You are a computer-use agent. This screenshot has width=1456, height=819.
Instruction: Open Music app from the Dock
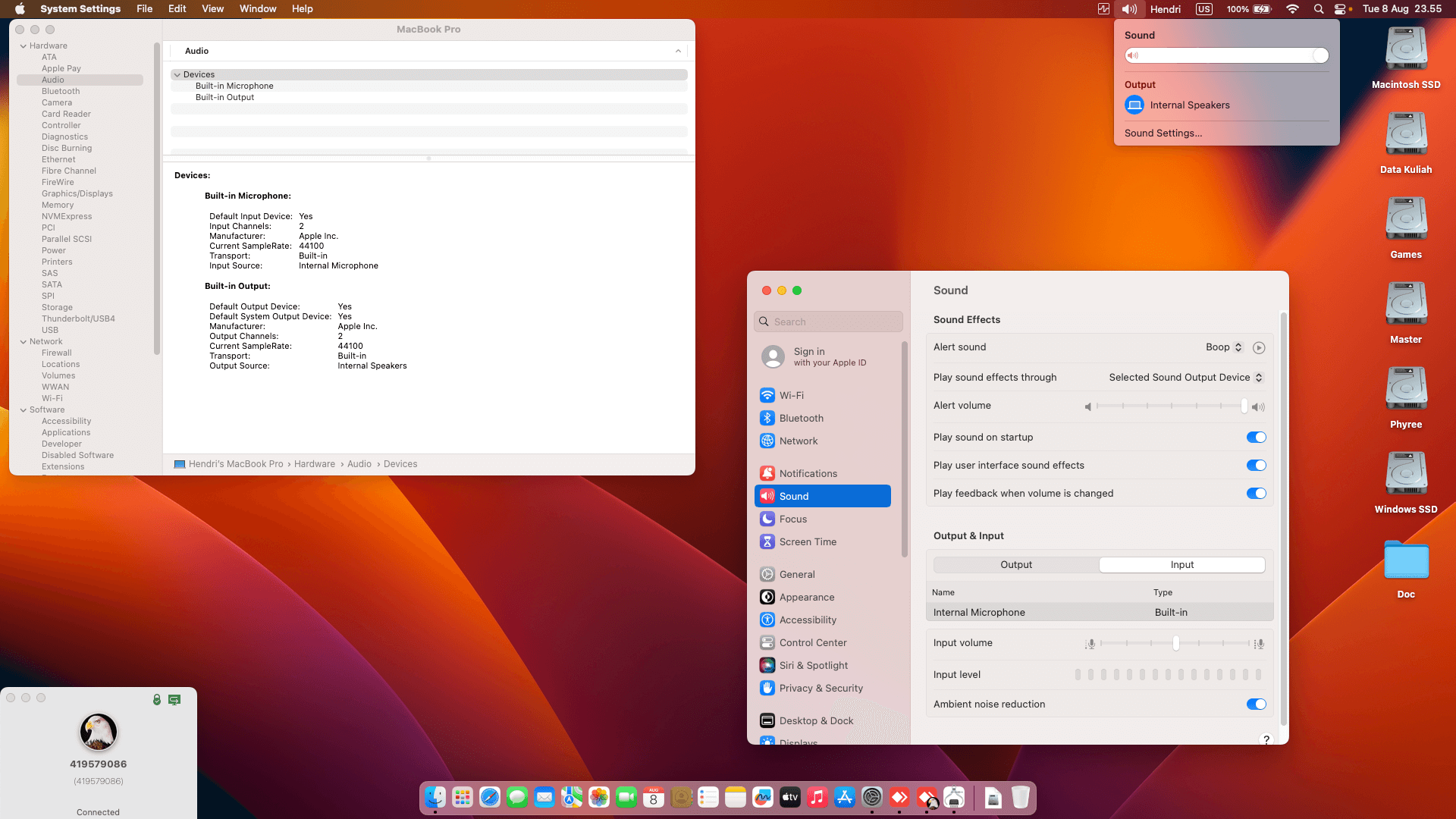[817, 797]
